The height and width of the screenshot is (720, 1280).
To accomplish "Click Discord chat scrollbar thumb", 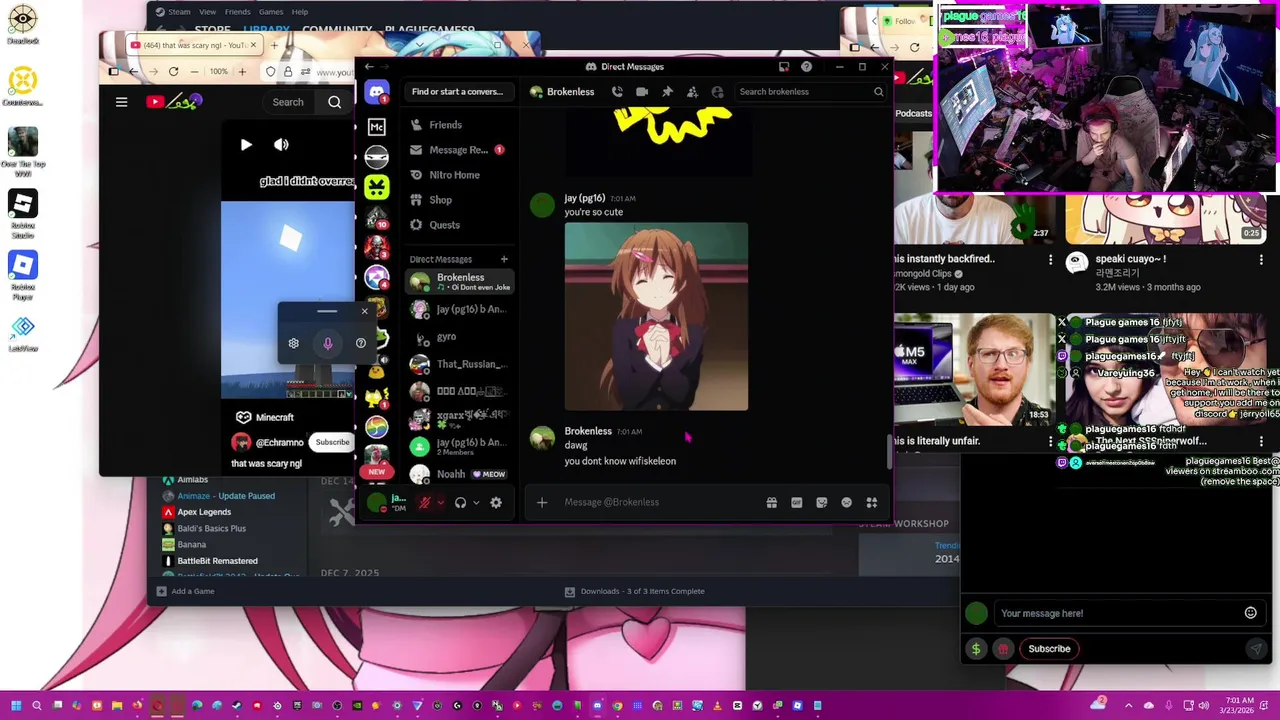I will [x=888, y=452].
